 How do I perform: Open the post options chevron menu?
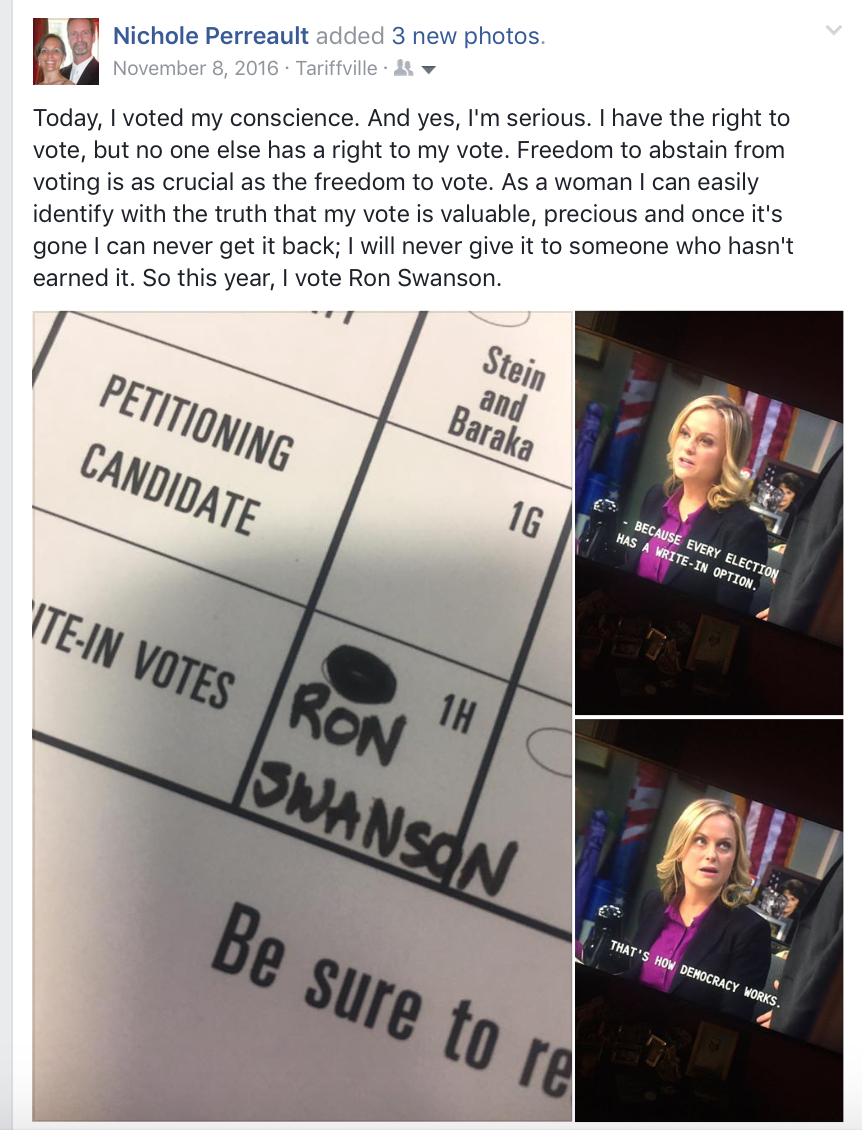coord(833,30)
